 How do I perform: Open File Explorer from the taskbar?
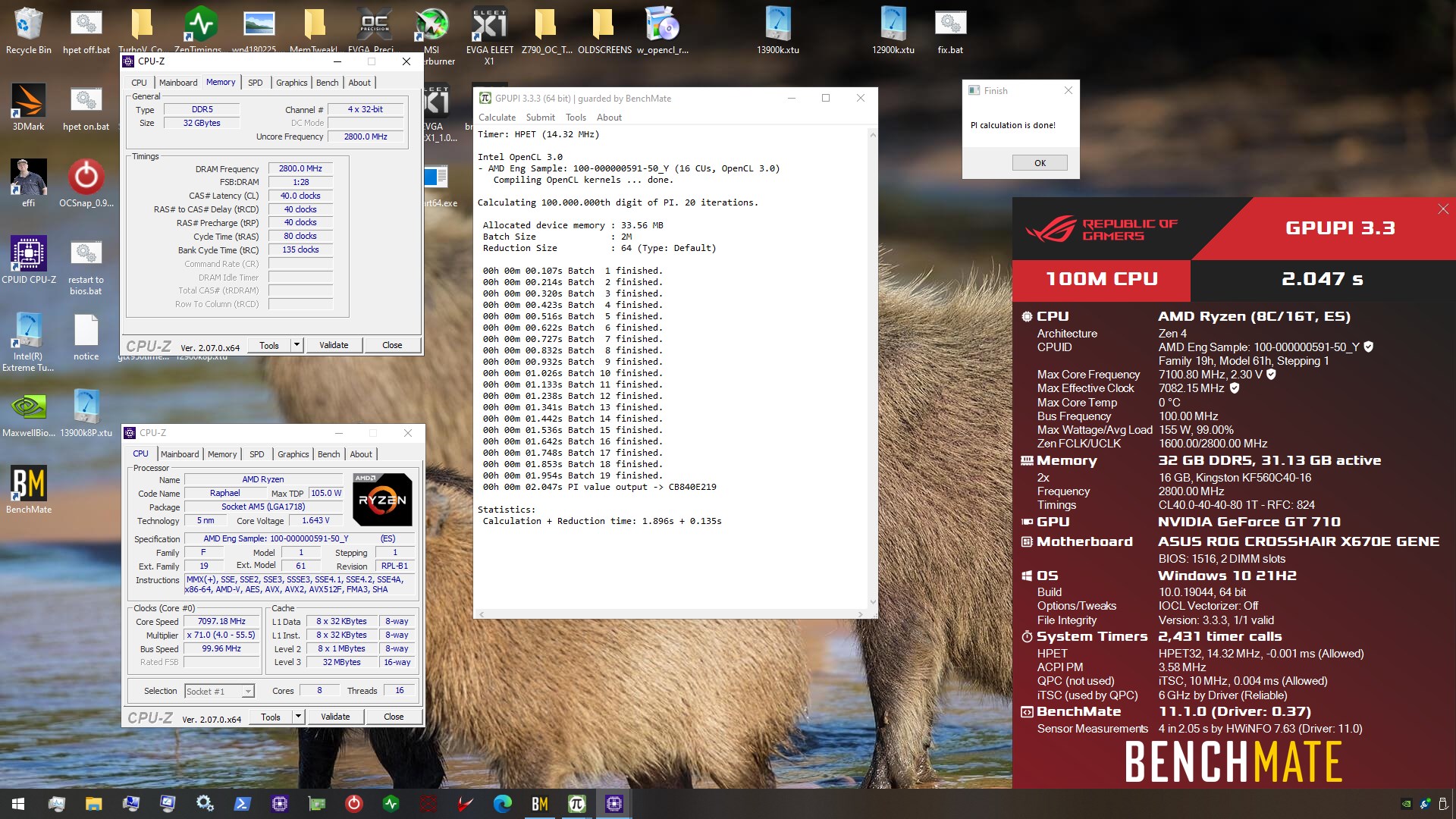[x=93, y=804]
